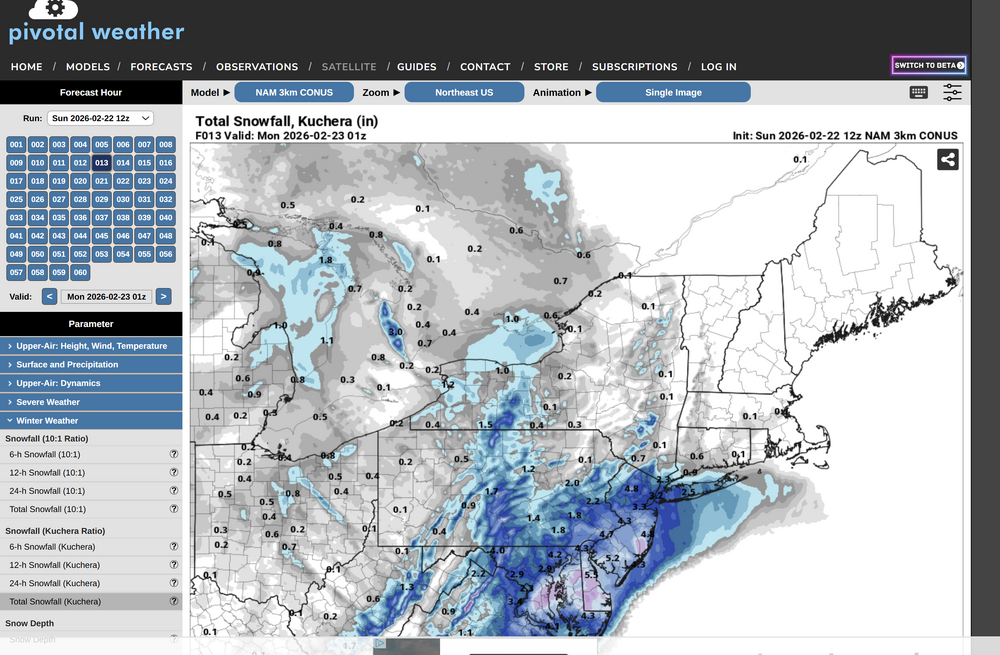This screenshot has width=1000, height=655.
Task: Expand Upper-Air: Height, Wind, Temperature section
Action: 91,346
